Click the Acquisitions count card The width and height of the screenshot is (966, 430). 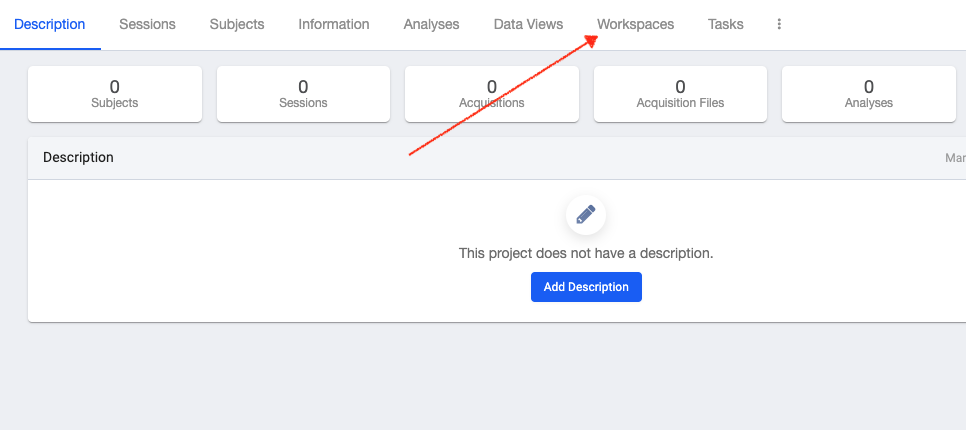click(x=491, y=94)
